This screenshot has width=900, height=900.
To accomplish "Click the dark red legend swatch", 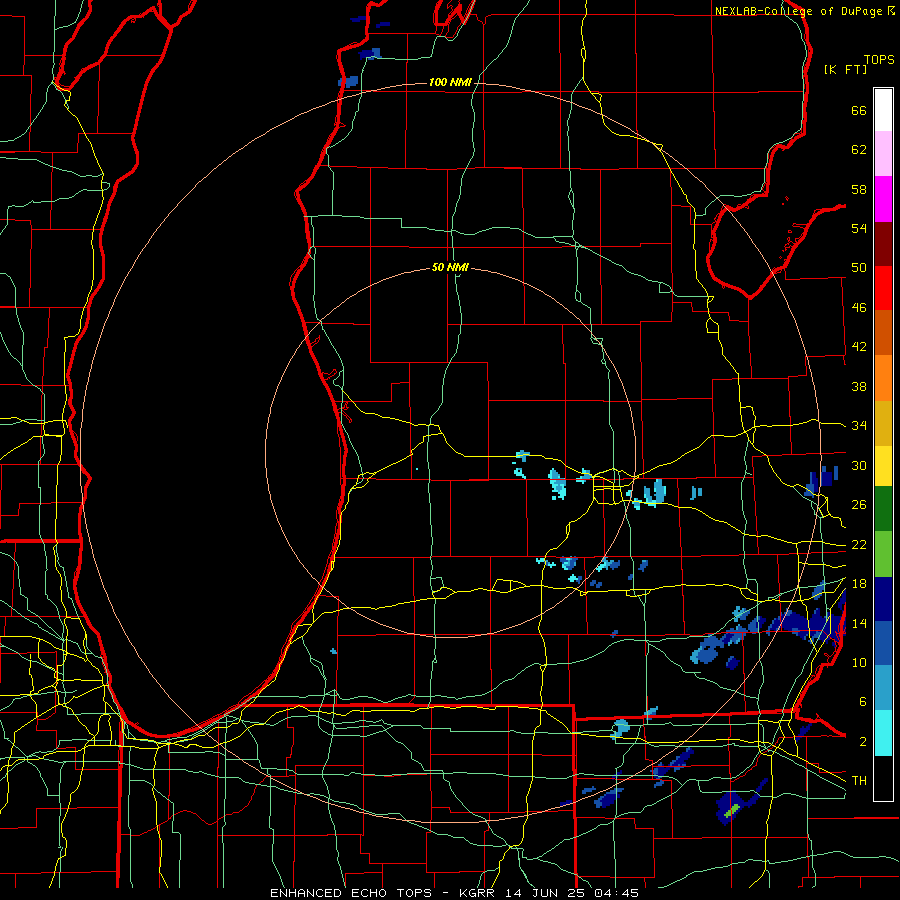I will 883,243.
